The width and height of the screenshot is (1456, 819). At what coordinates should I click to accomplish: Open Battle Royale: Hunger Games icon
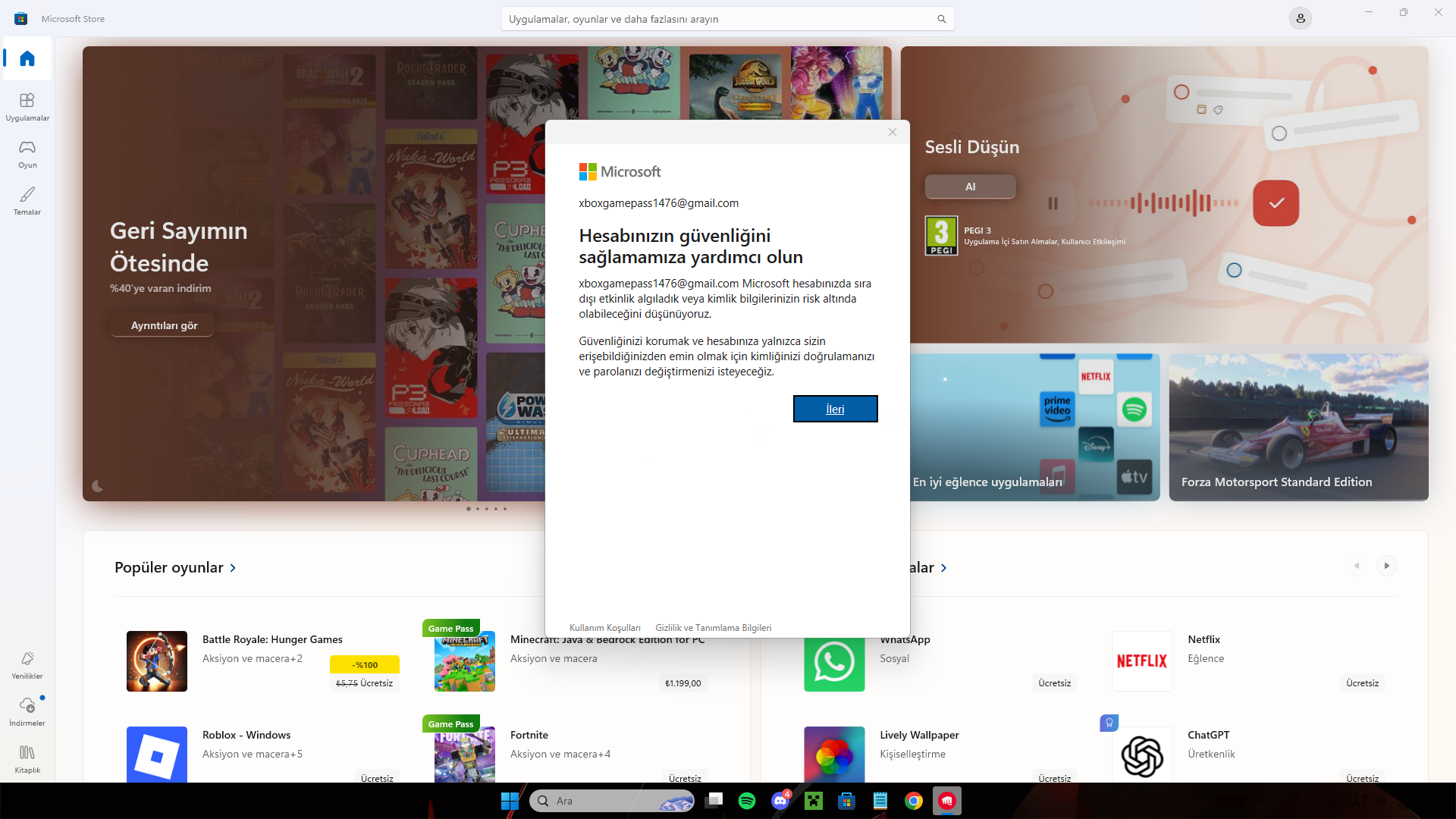[157, 661]
